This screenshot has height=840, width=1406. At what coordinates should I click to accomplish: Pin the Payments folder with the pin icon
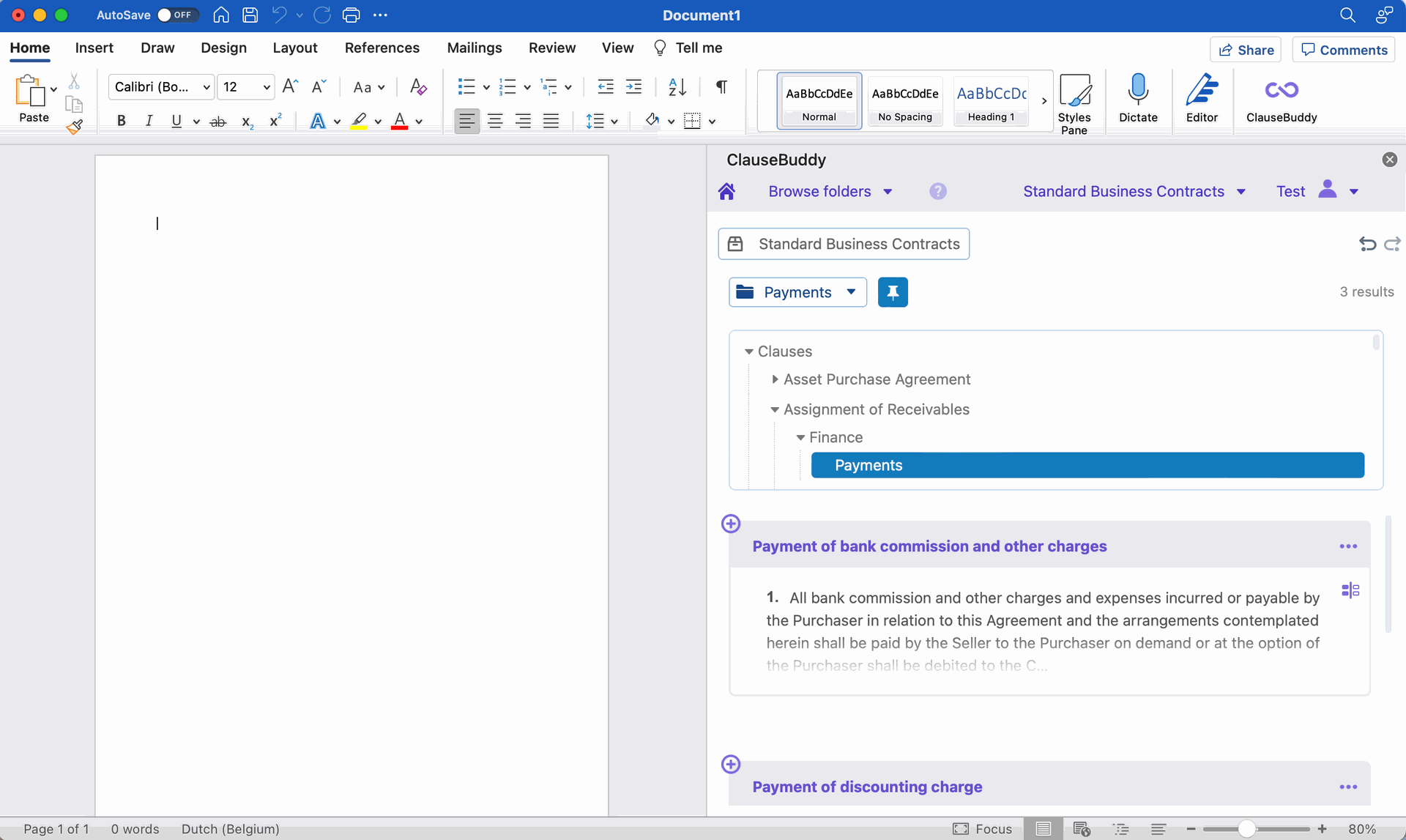point(893,292)
